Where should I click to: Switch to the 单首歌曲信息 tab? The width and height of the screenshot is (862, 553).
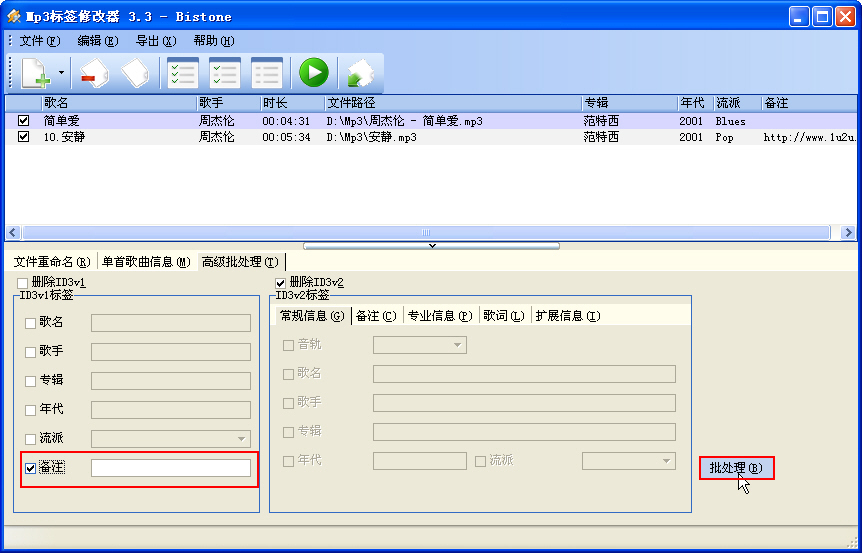pyautogui.click(x=146, y=262)
